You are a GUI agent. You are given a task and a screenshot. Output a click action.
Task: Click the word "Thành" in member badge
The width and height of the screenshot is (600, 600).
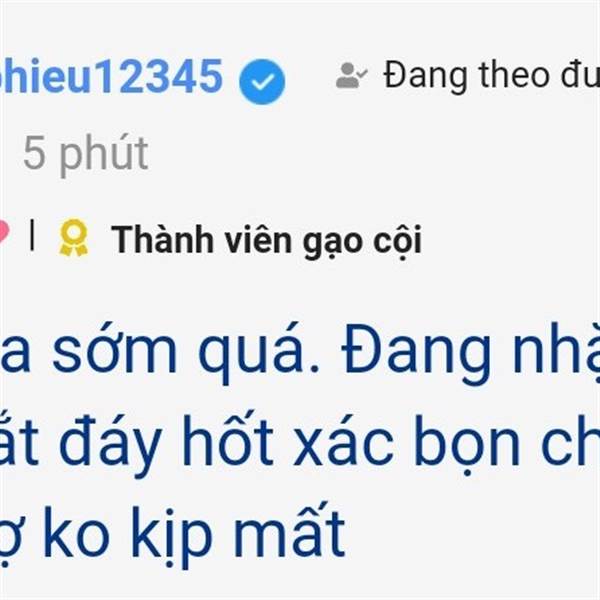click(x=162, y=239)
